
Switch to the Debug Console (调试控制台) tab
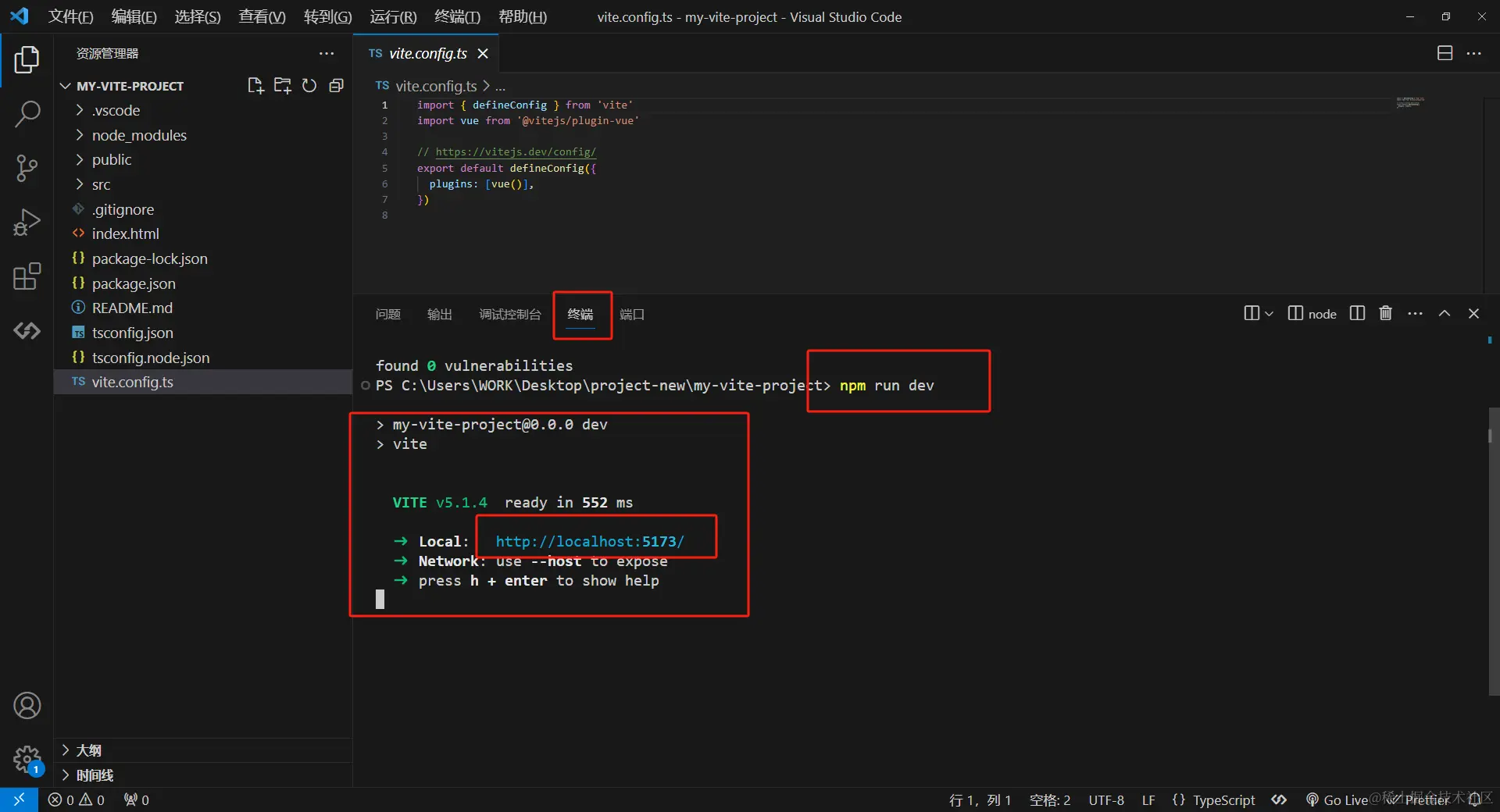510,314
